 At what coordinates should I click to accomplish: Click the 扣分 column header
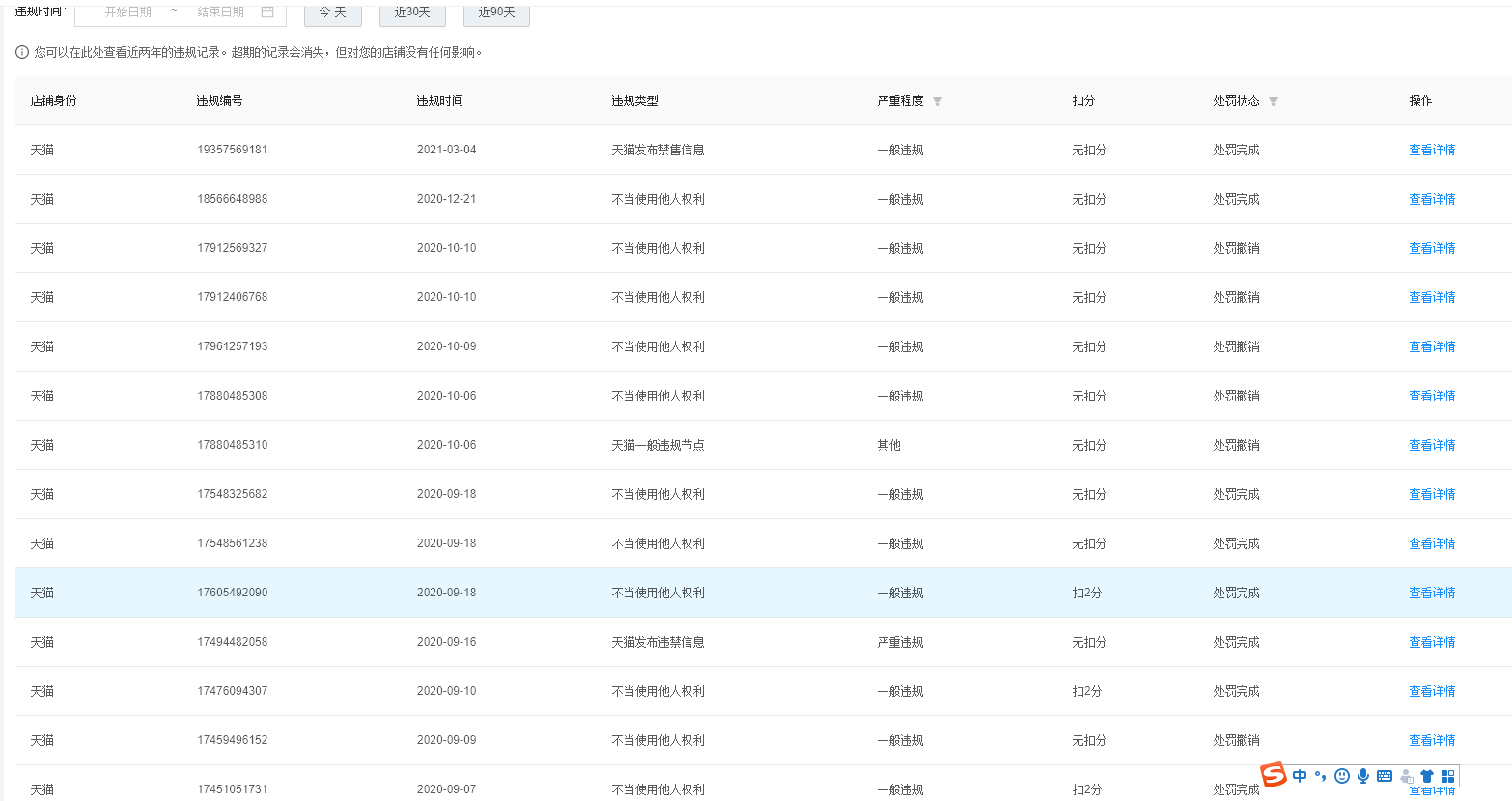pyautogui.click(x=1083, y=100)
